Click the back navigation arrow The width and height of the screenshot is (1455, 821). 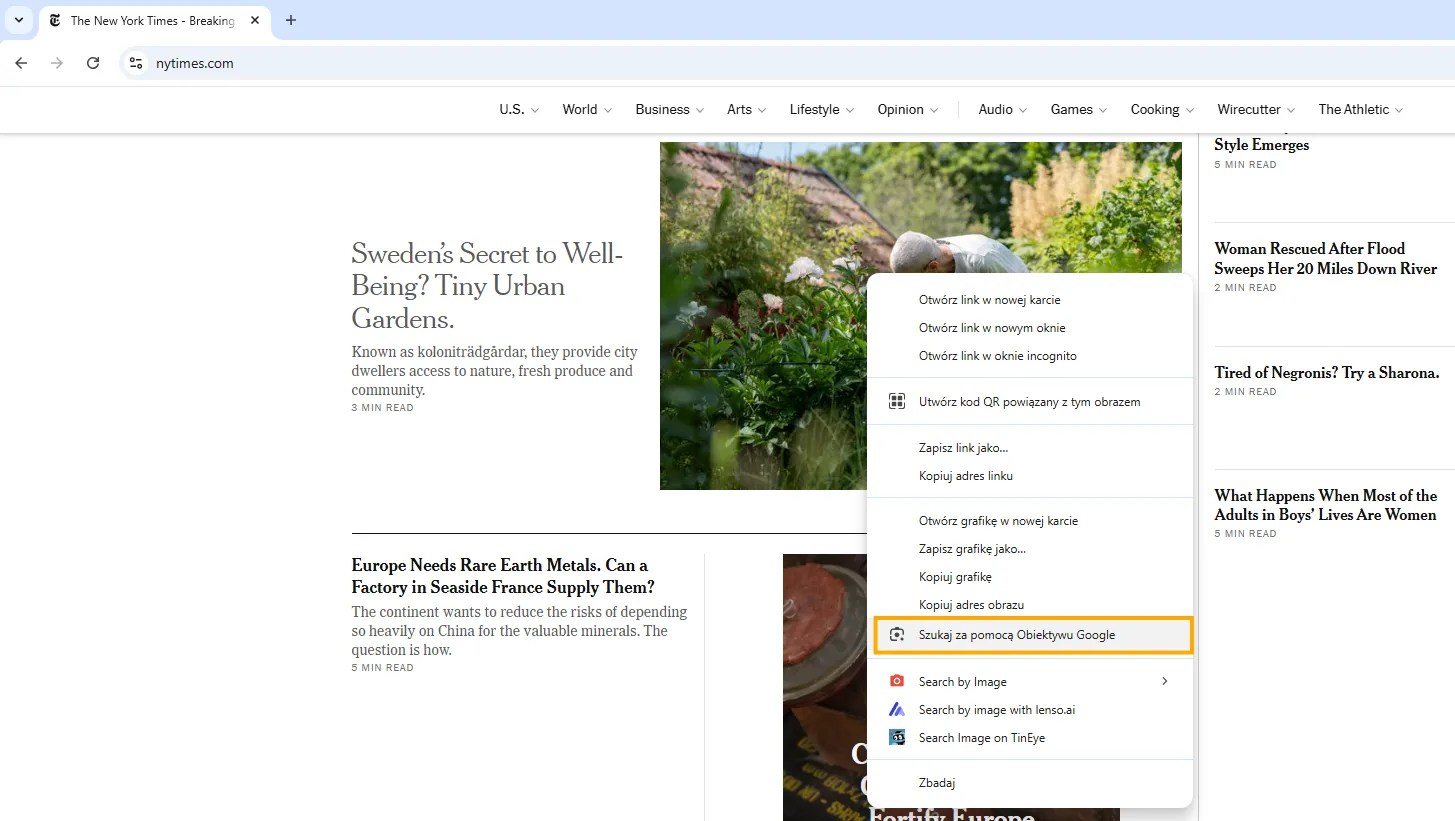pyautogui.click(x=21, y=62)
